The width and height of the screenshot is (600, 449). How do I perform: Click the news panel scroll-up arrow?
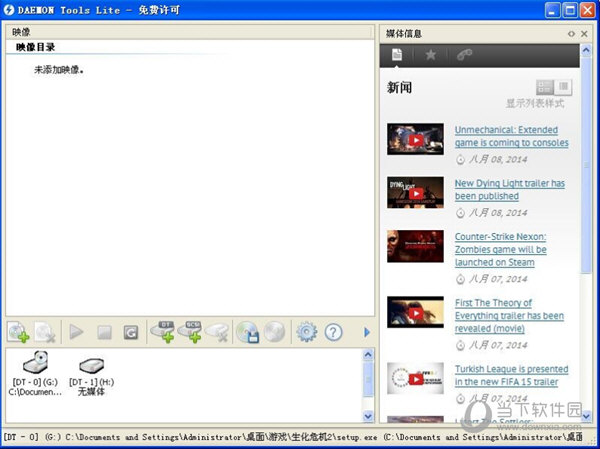pyautogui.click(x=586, y=50)
